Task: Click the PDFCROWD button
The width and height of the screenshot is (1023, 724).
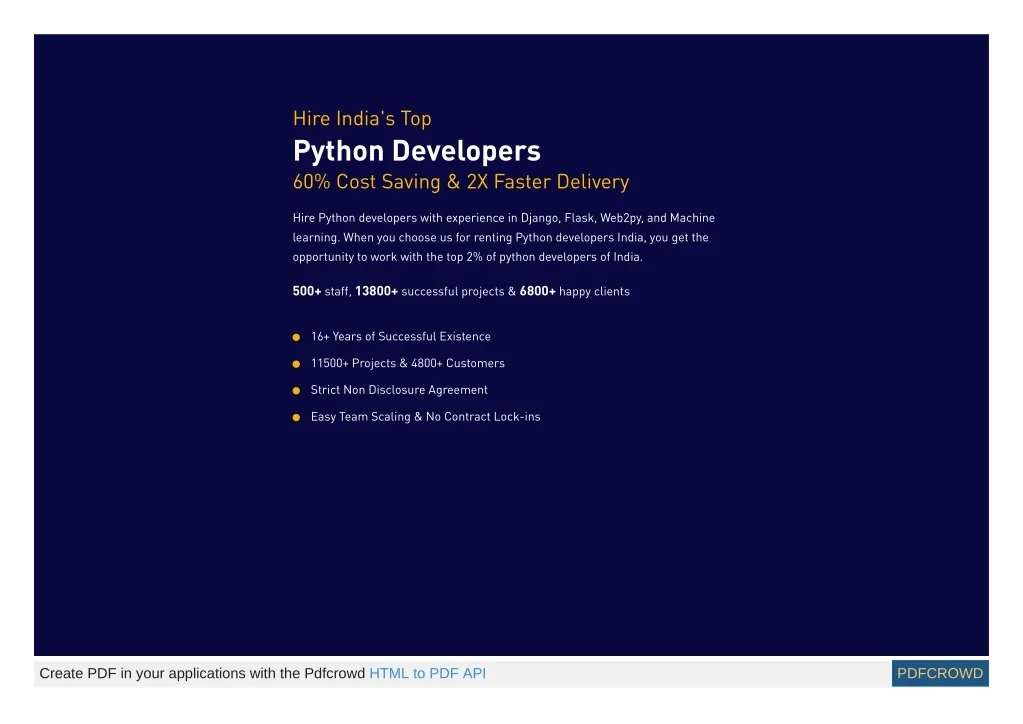Action: pos(939,673)
